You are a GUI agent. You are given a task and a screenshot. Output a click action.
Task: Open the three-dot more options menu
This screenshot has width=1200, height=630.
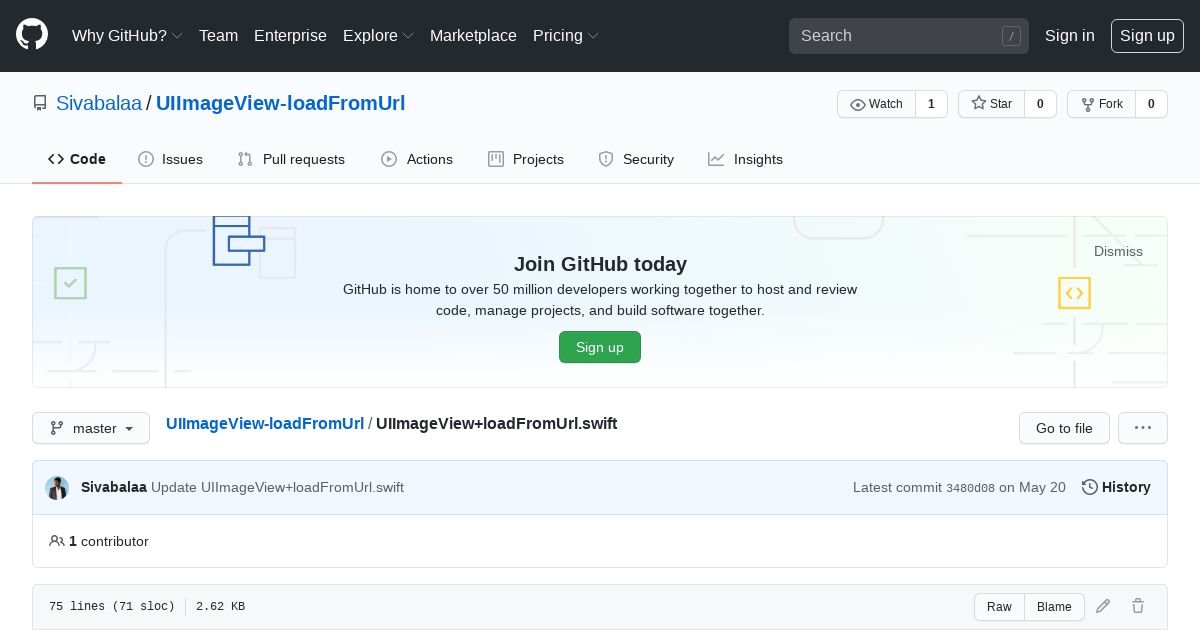1143,428
